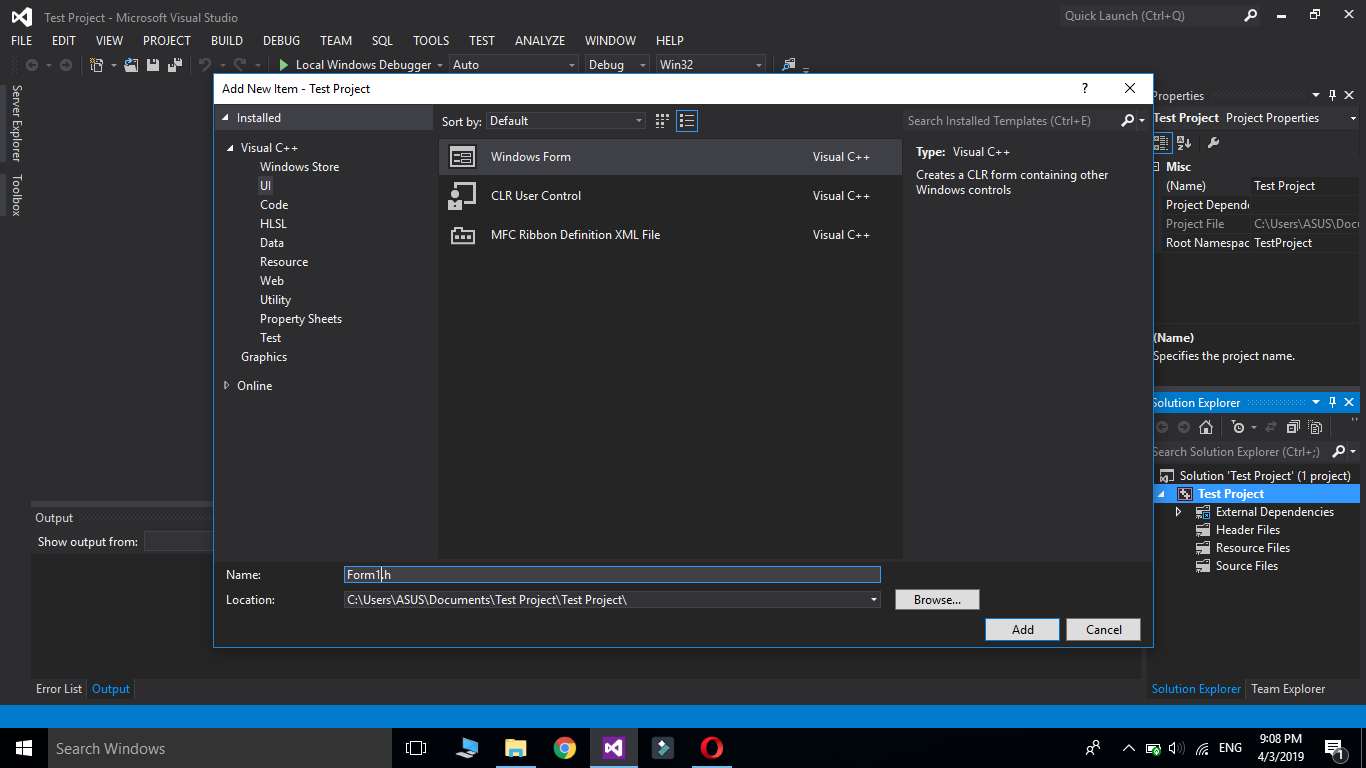1366x768 pixels.
Task: Click the Properties wrench icon
Action: [x=1213, y=142]
